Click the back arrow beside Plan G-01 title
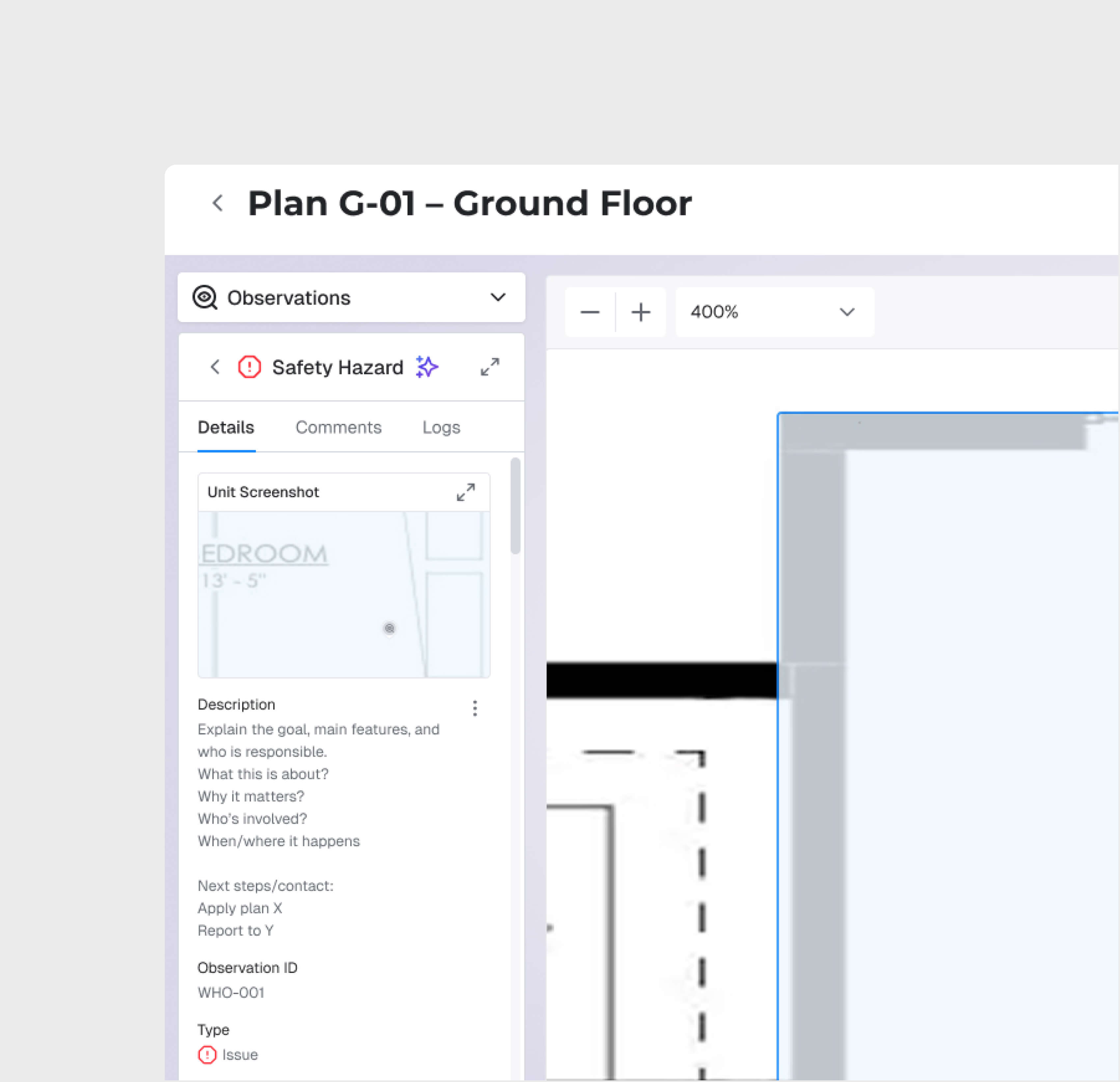1120x1082 pixels. [x=217, y=203]
